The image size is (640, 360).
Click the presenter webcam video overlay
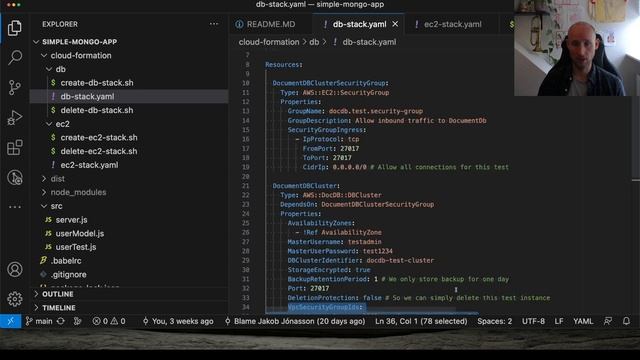[x=577, y=48]
